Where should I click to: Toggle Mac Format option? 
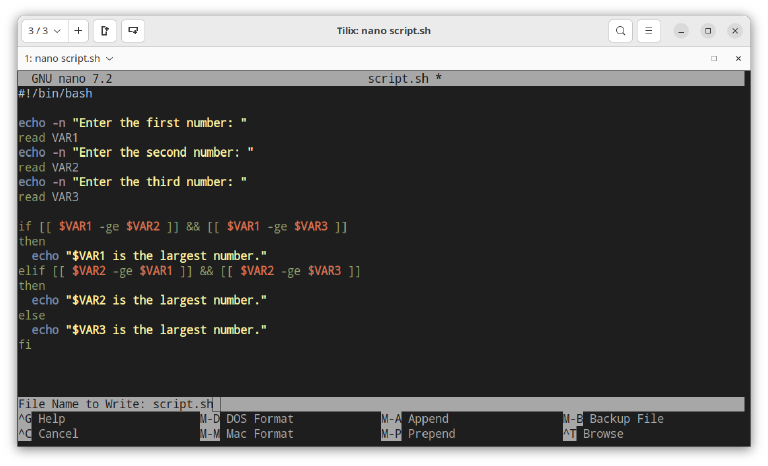point(259,434)
